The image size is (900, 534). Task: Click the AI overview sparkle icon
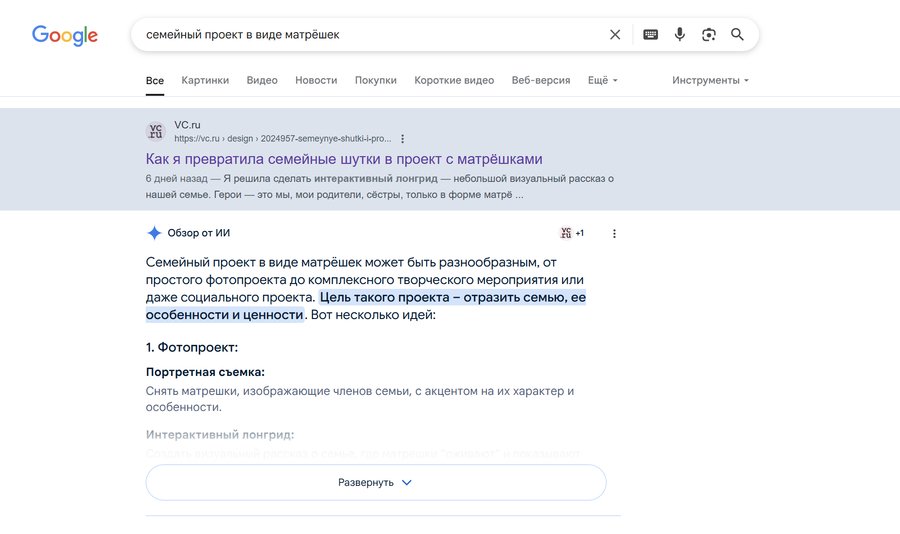pyautogui.click(x=154, y=233)
